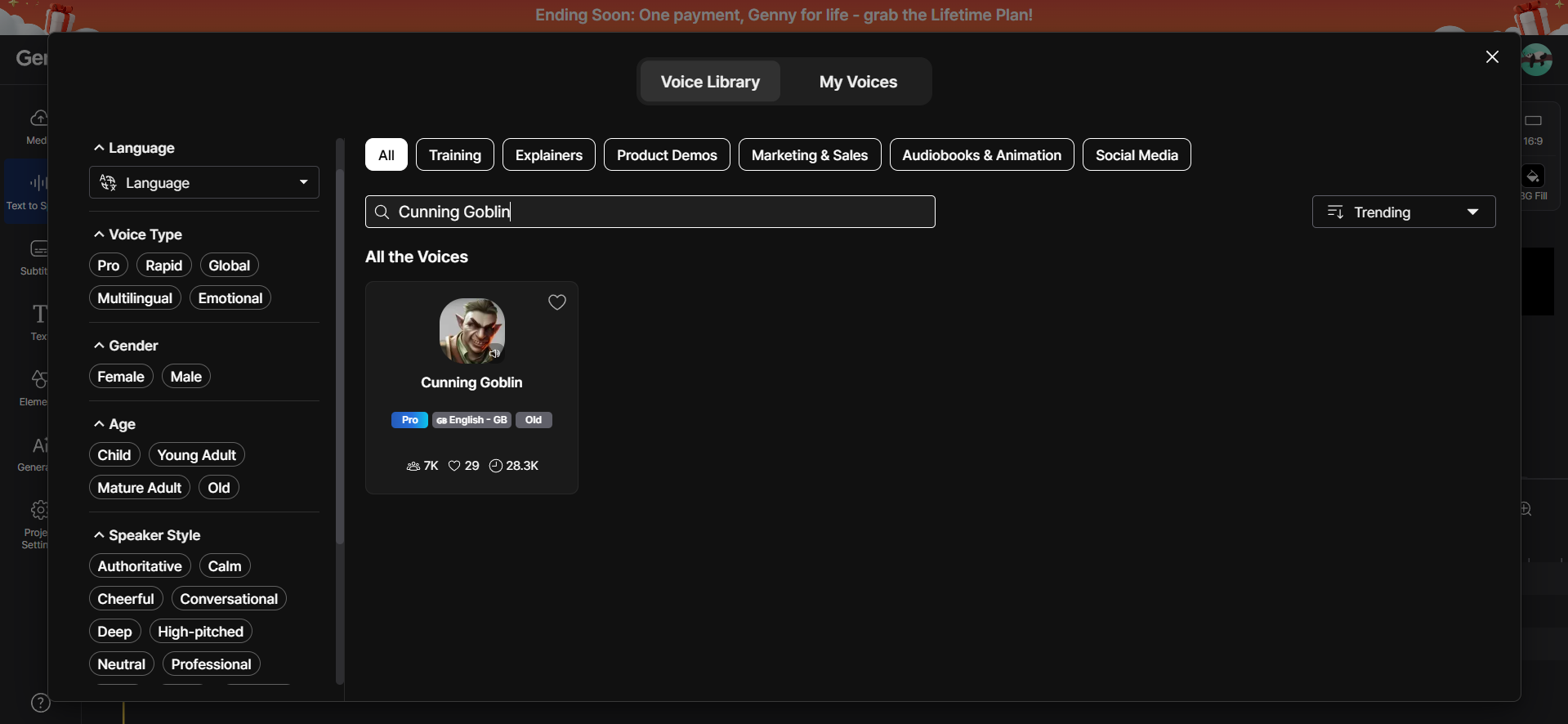Select the Training category filter
Viewport: 1568px width, 724px height.
[455, 154]
